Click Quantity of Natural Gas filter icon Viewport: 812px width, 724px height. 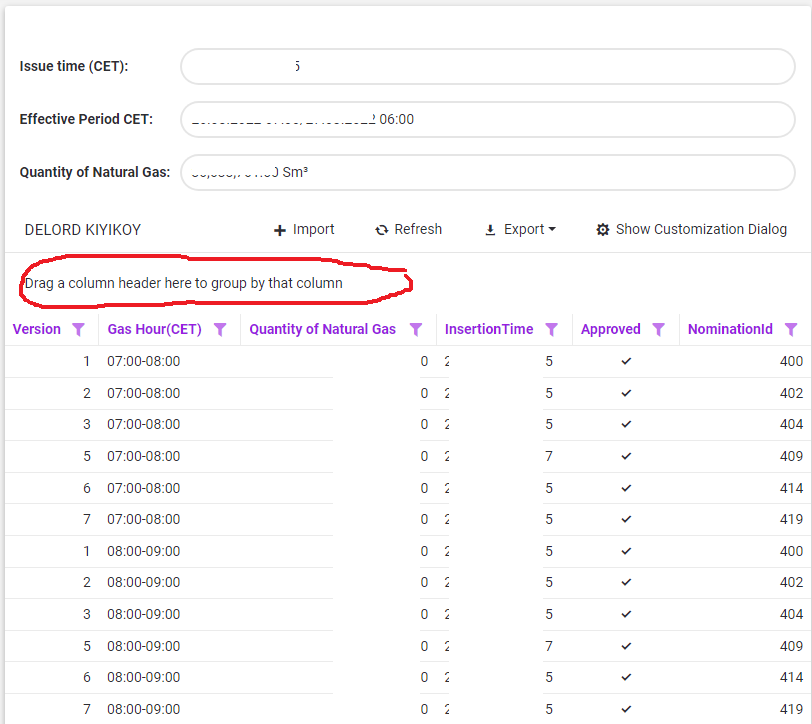tap(416, 329)
